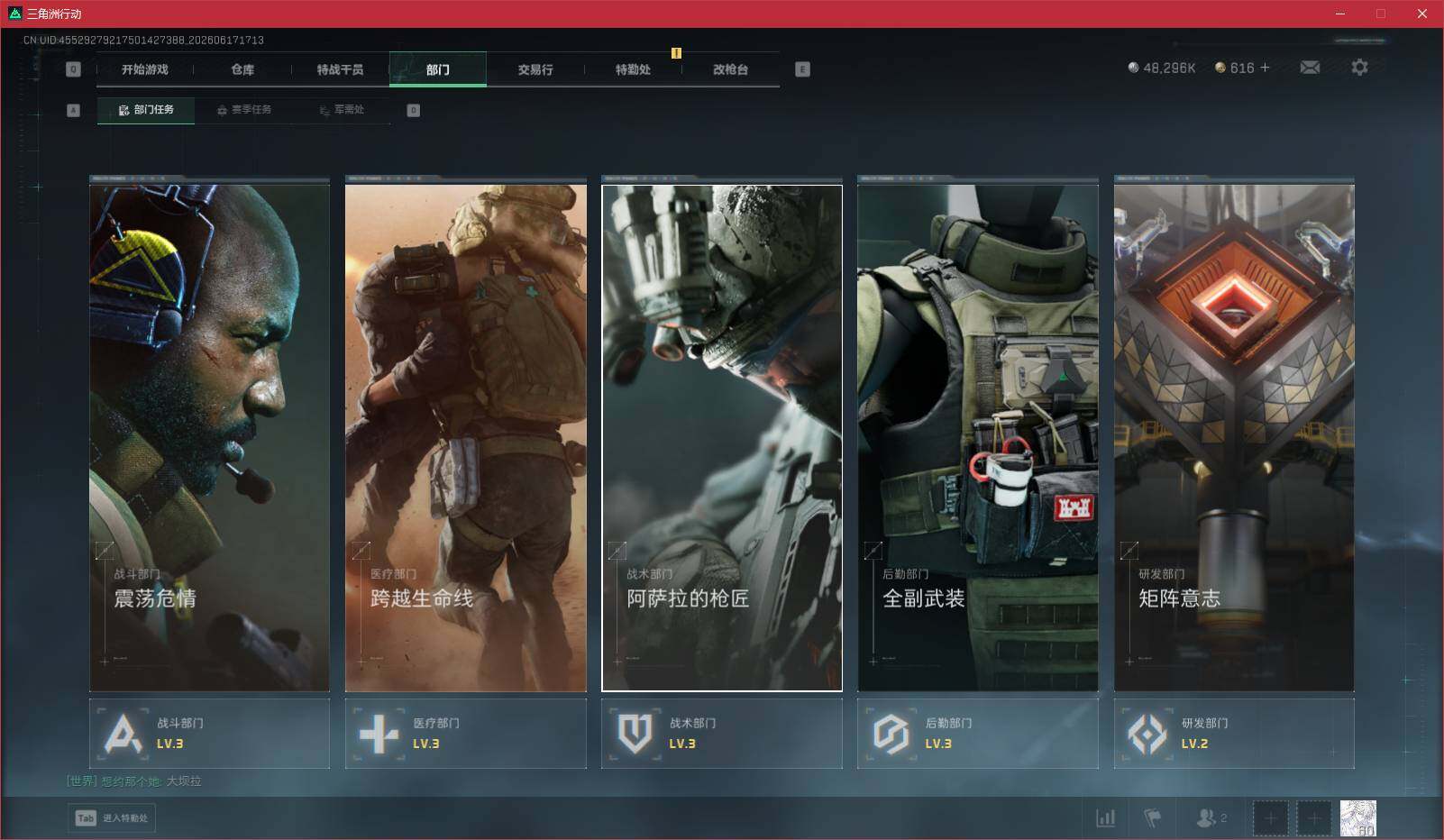Open the 特战干员 tab

(x=340, y=69)
